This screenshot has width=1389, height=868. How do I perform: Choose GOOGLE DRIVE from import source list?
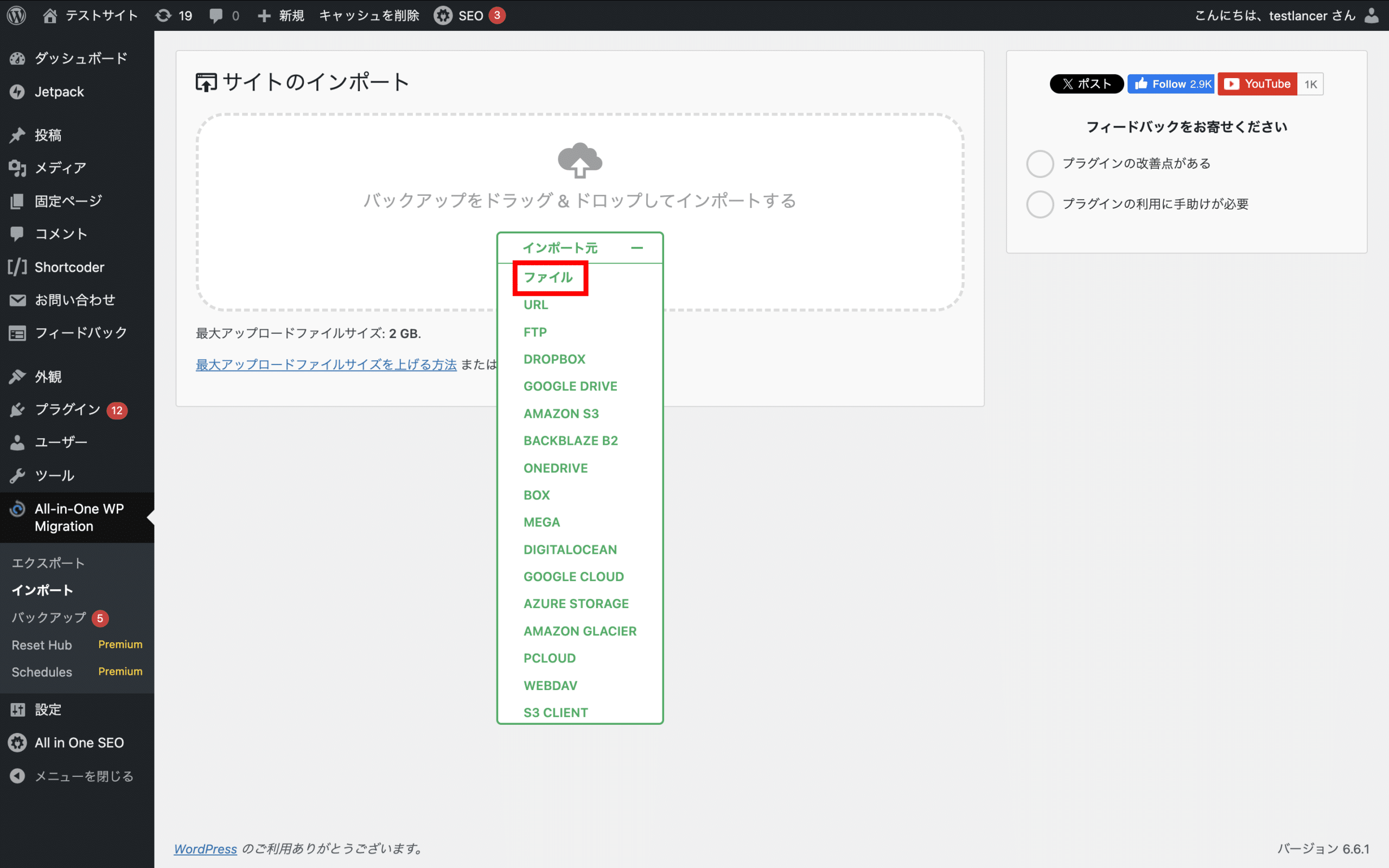(570, 386)
